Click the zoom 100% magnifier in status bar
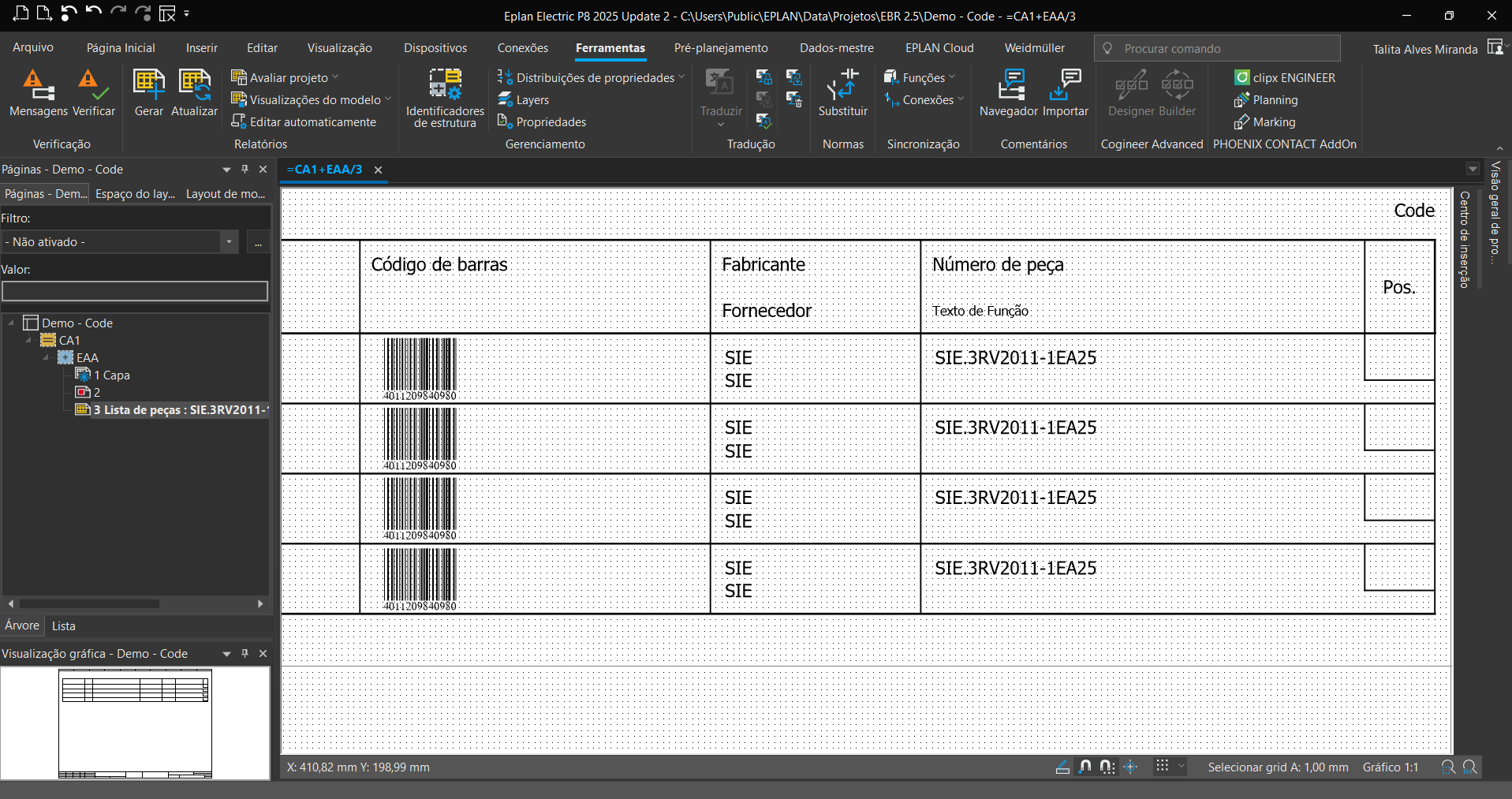 point(1470,767)
